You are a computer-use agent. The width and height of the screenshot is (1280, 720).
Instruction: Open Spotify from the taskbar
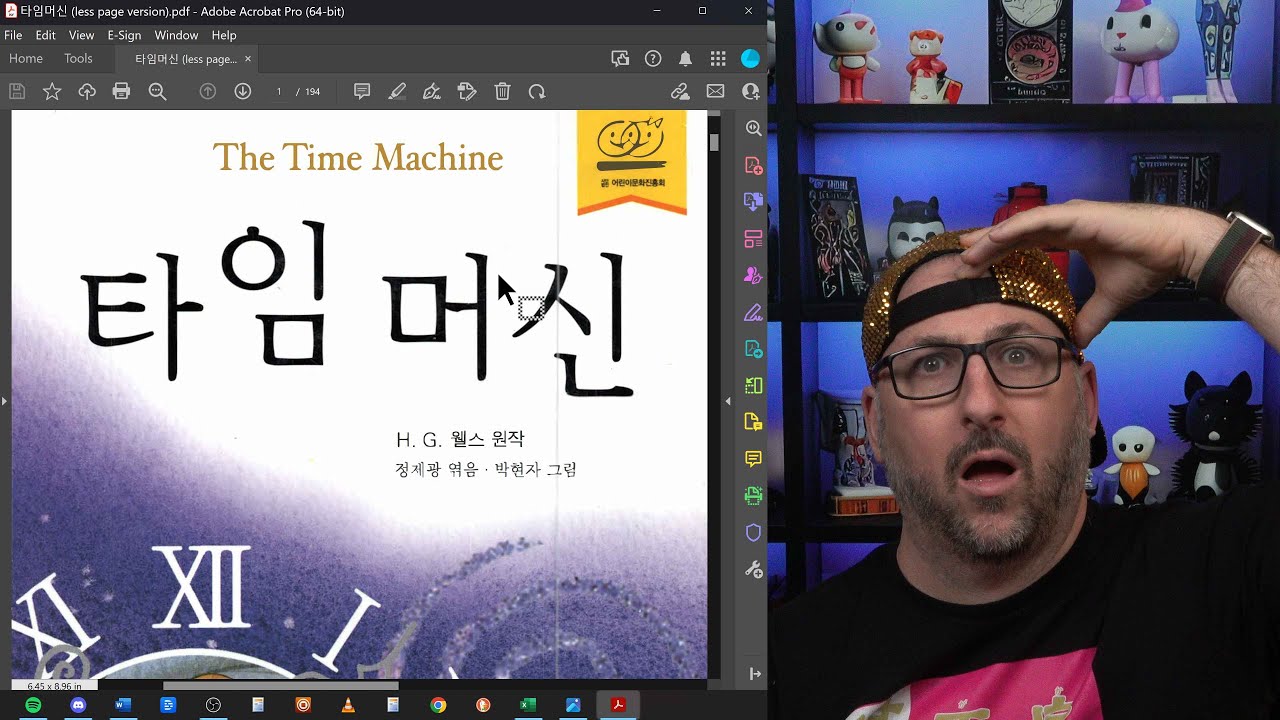[x=33, y=706]
